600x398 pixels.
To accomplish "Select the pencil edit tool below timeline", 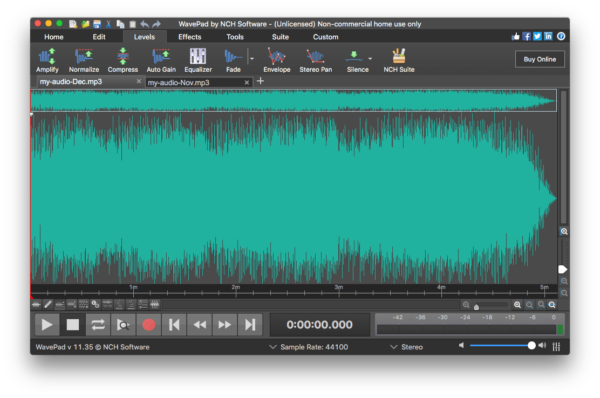I will tap(48, 305).
